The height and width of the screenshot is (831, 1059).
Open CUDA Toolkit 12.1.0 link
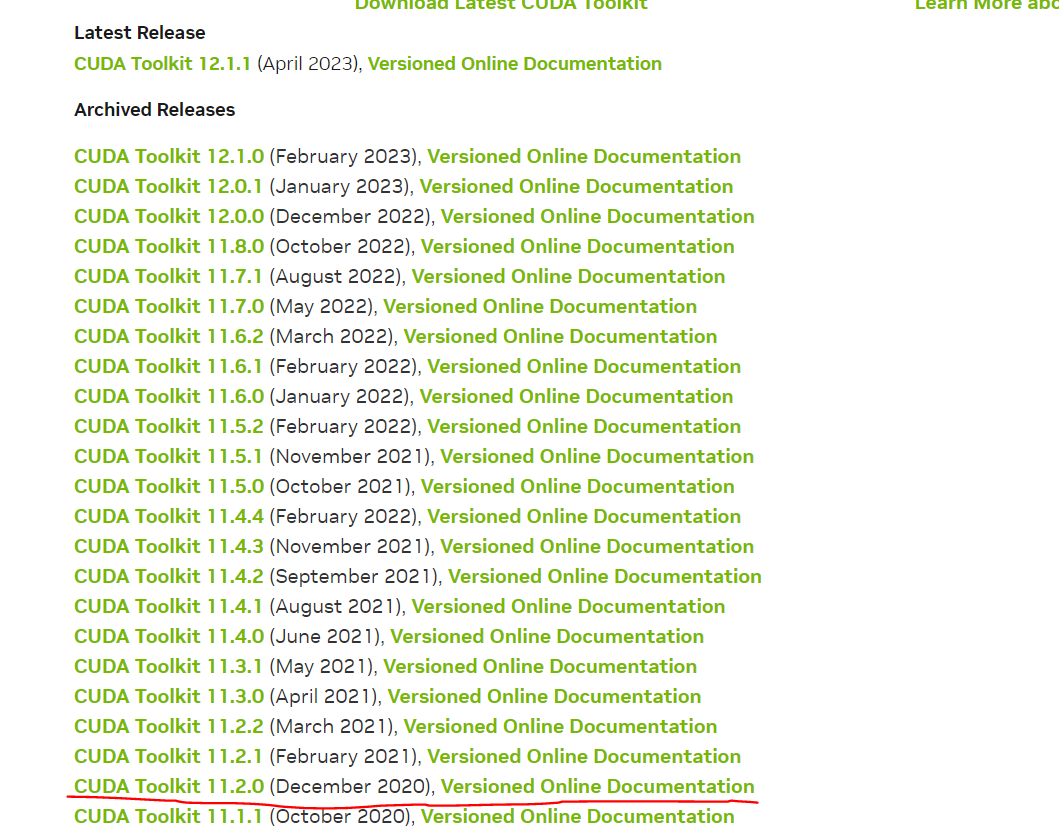(x=169, y=156)
